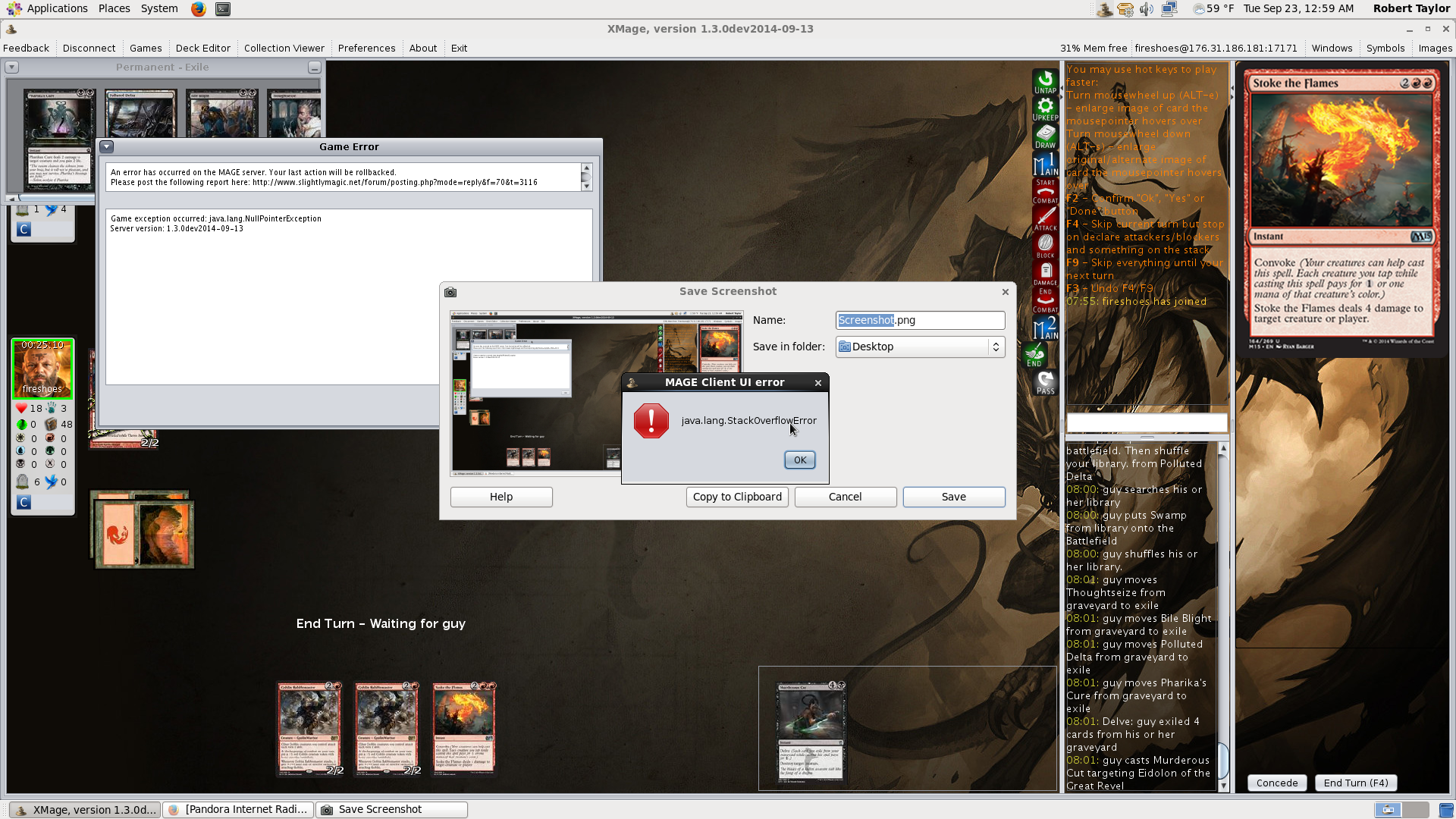The height and width of the screenshot is (819, 1456).
Task: Open the Save in folder dropdown
Action: tap(920, 347)
